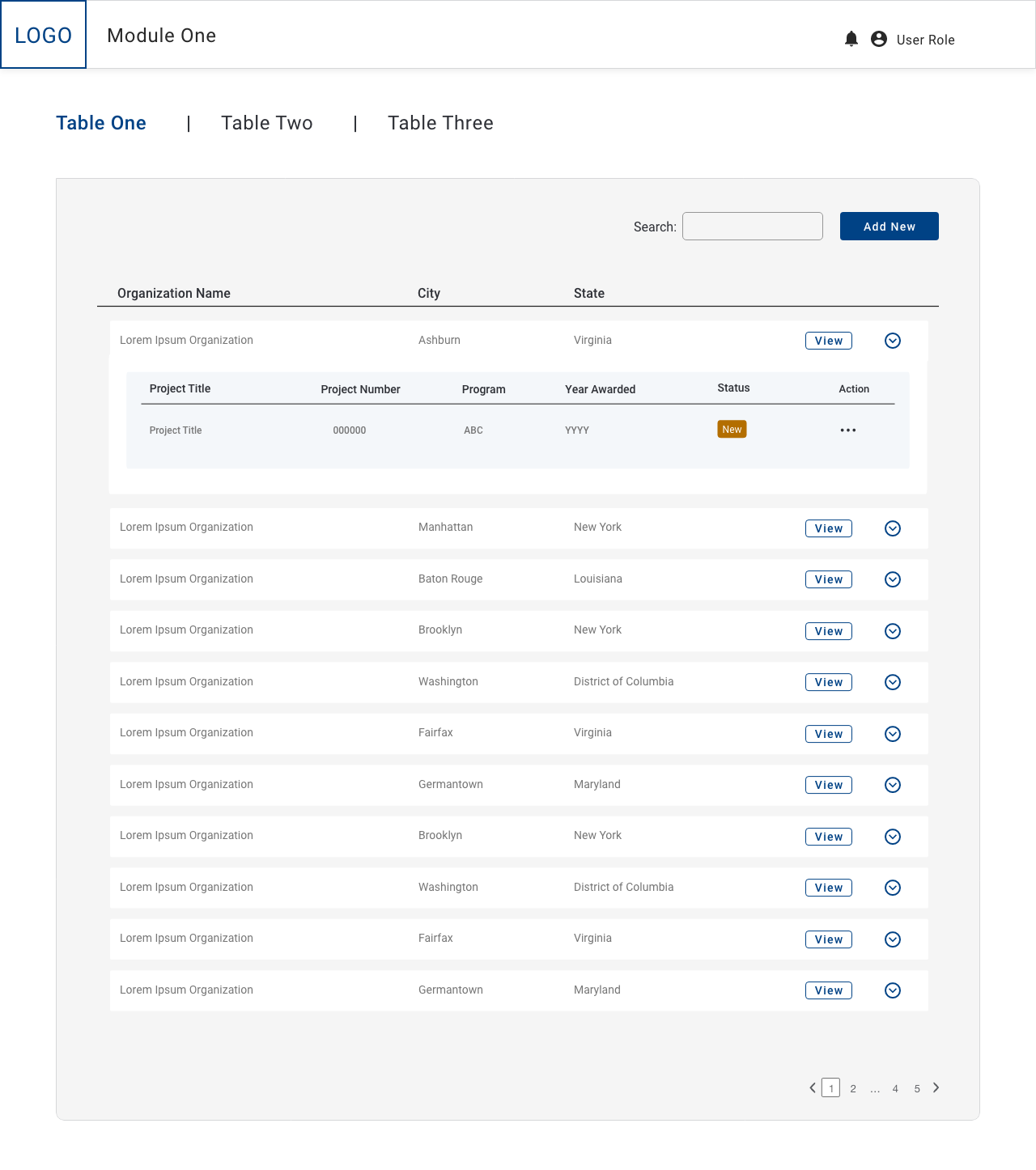Screen dimensions: 1036x1170
Task: Open the Table Three tab
Action: (x=440, y=123)
